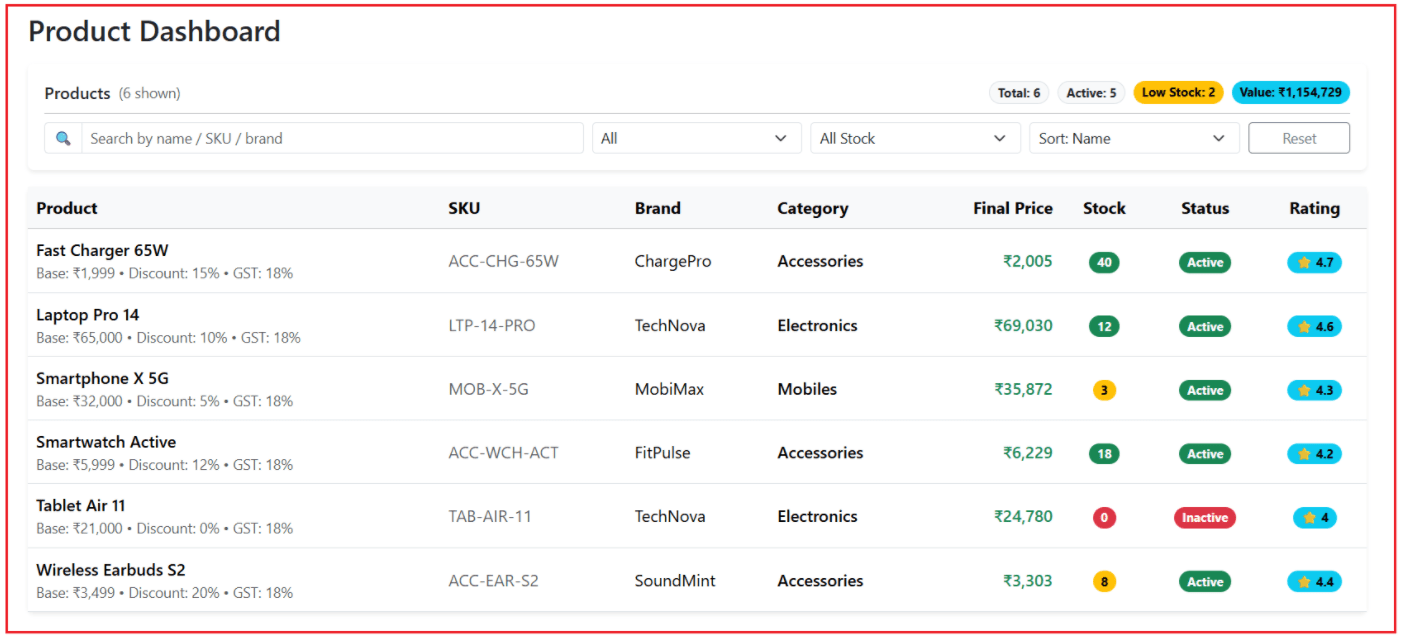Click the Active status badge for Wireless Earbuds S2
The width and height of the screenshot is (1401, 637).
tap(1205, 582)
